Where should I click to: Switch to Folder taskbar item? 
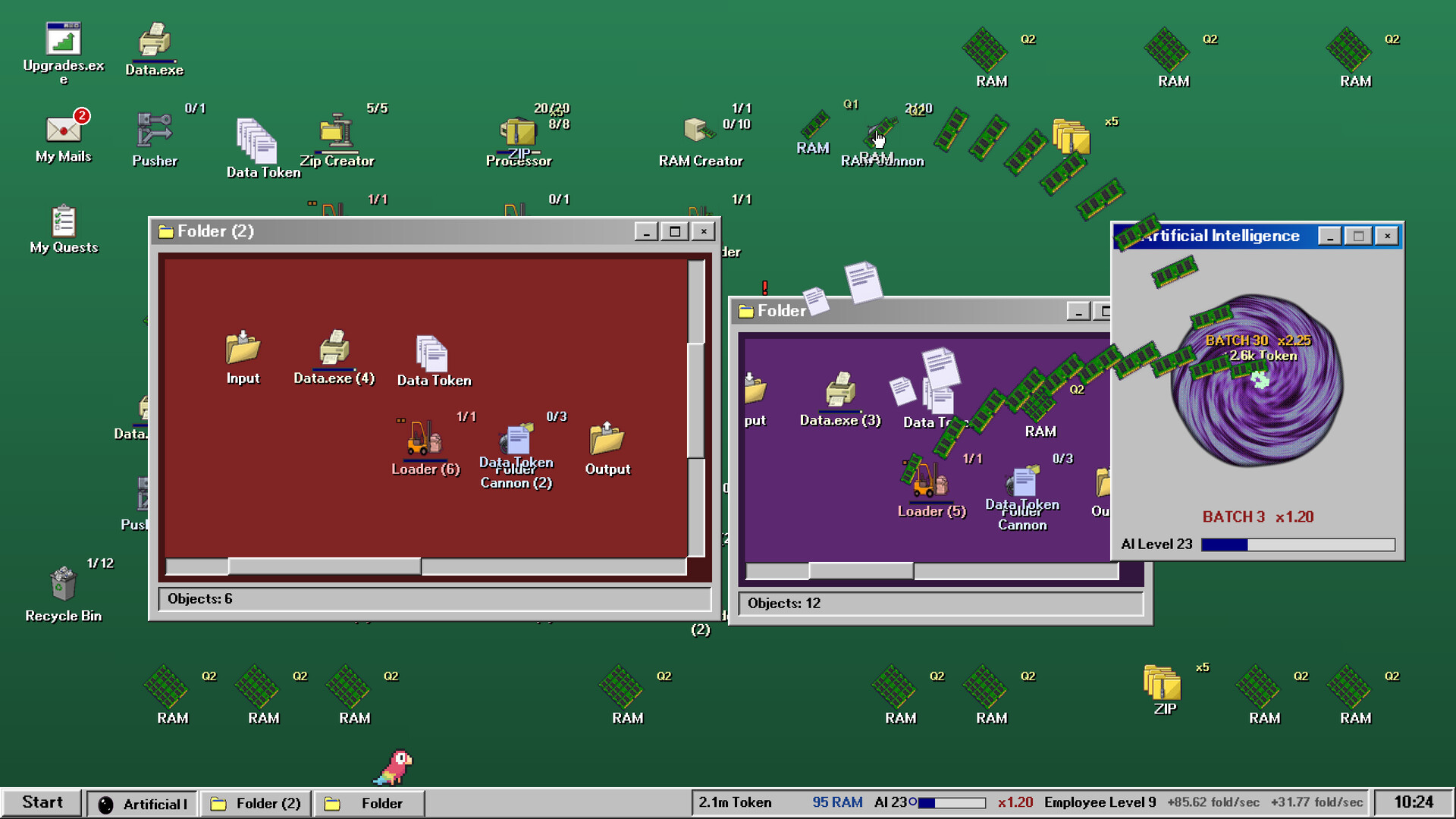(x=369, y=803)
